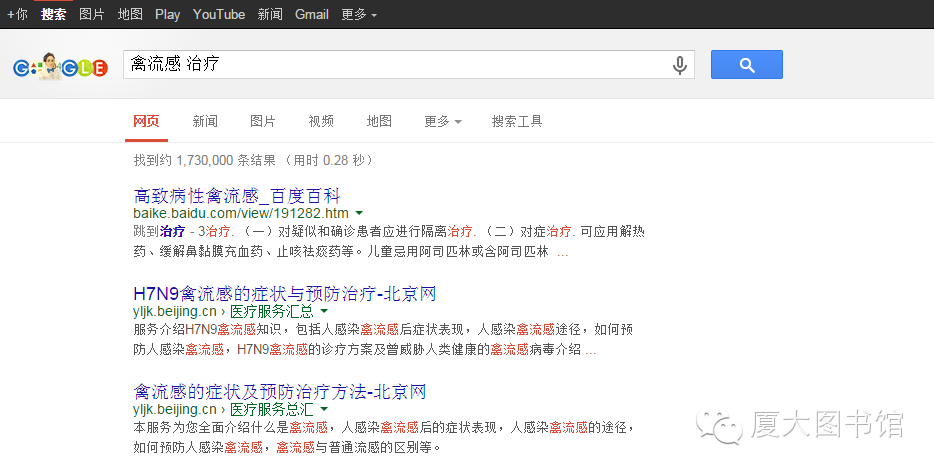Image resolution: width=934 pixels, height=472 pixels.
Task: Jump to 治疗 section link in Baidu snippet
Action: coord(172,231)
